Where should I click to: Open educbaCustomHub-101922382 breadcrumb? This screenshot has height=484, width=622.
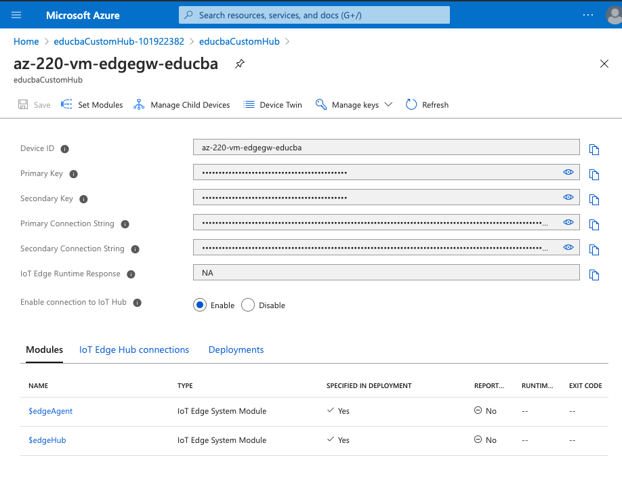[119, 42]
